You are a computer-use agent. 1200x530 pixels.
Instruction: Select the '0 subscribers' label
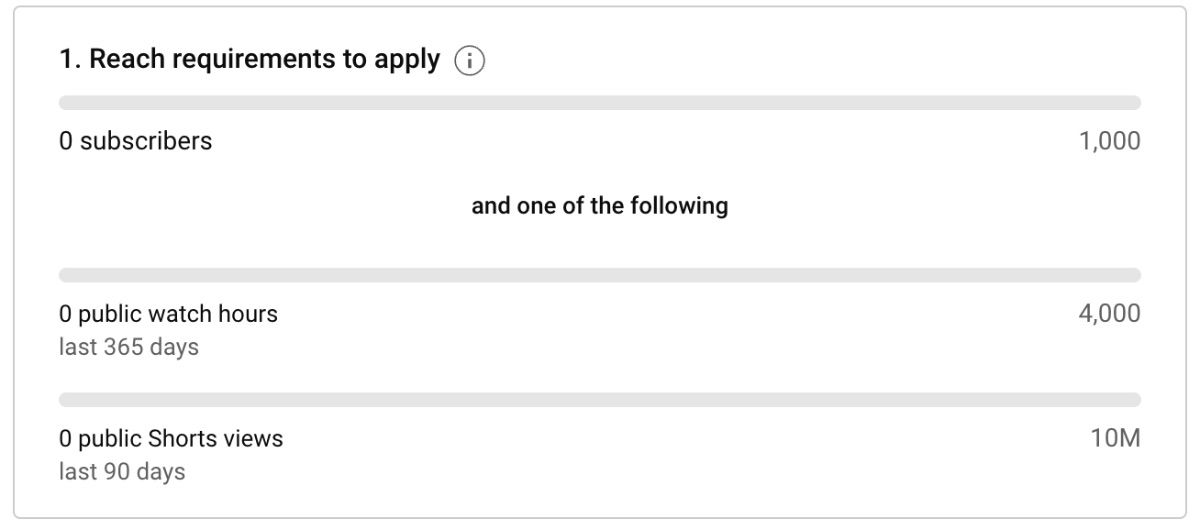pos(136,141)
